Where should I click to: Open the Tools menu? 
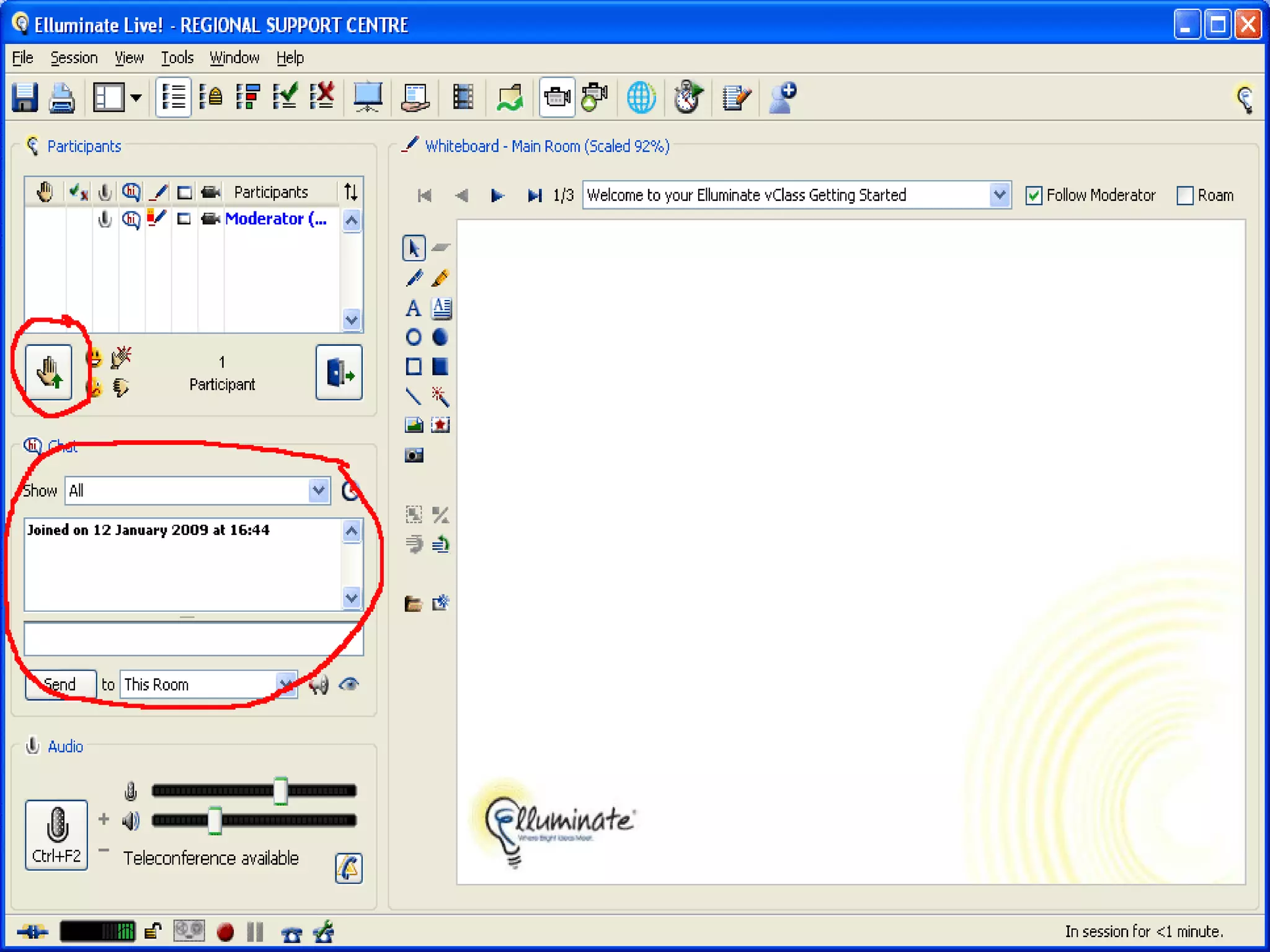pos(177,58)
